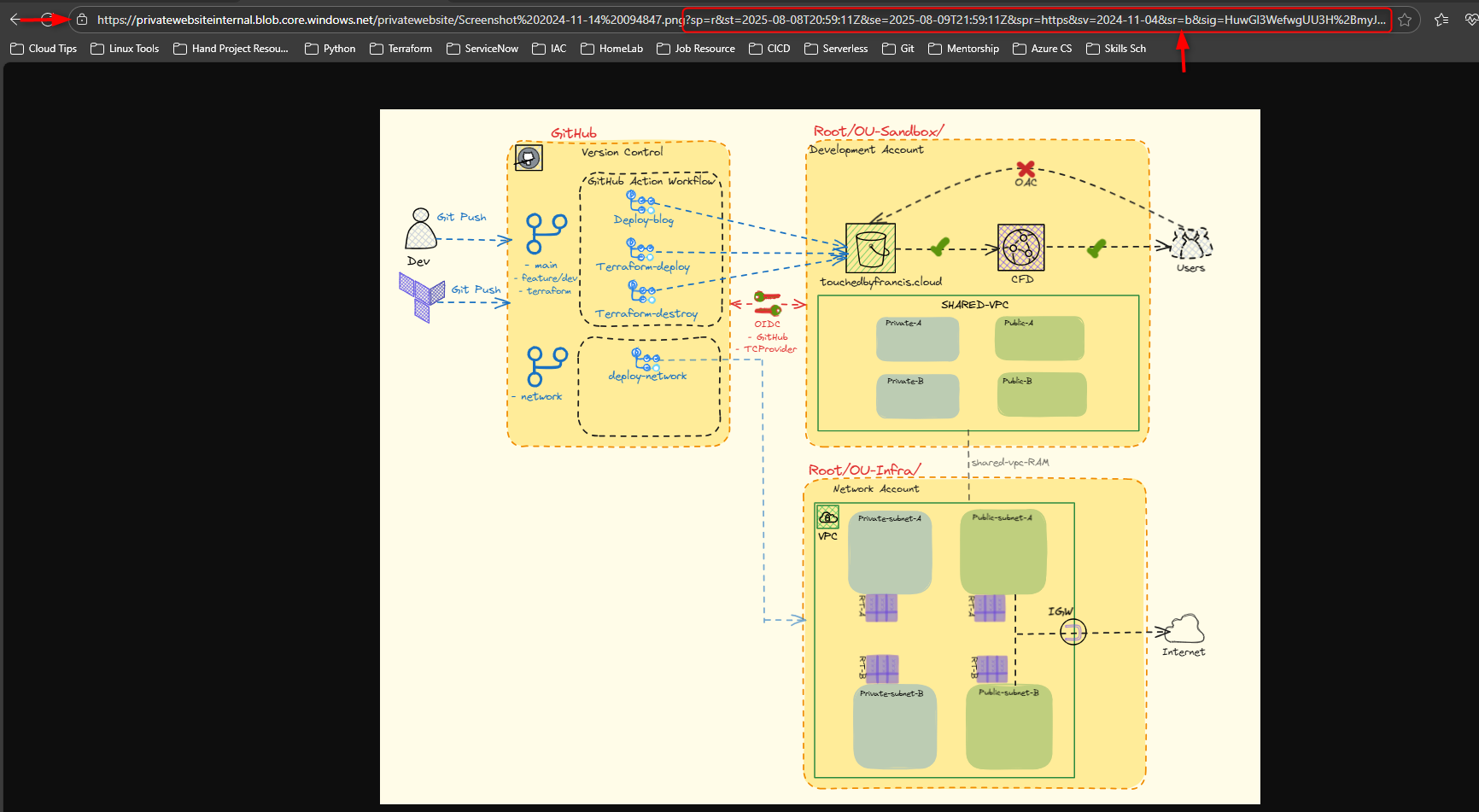Open the Skills Sch bookmarks

point(1115,49)
